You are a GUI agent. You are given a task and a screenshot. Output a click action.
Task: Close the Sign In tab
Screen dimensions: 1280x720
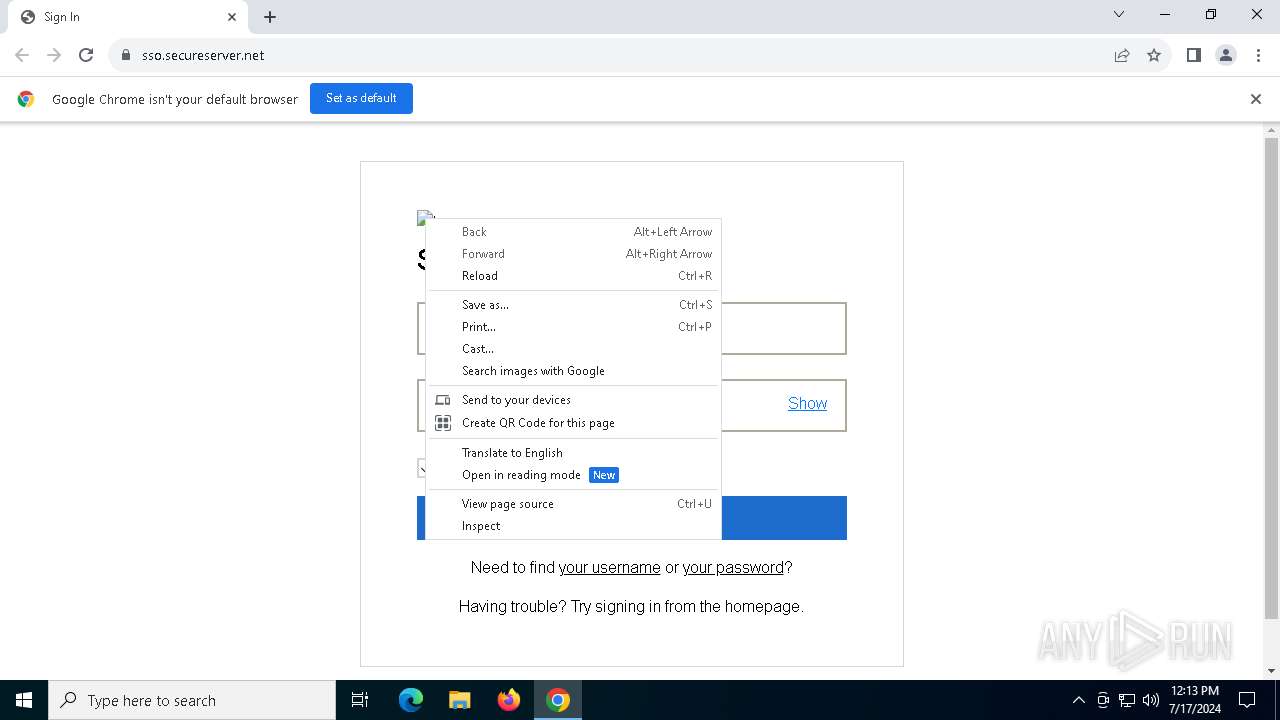[232, 17]
